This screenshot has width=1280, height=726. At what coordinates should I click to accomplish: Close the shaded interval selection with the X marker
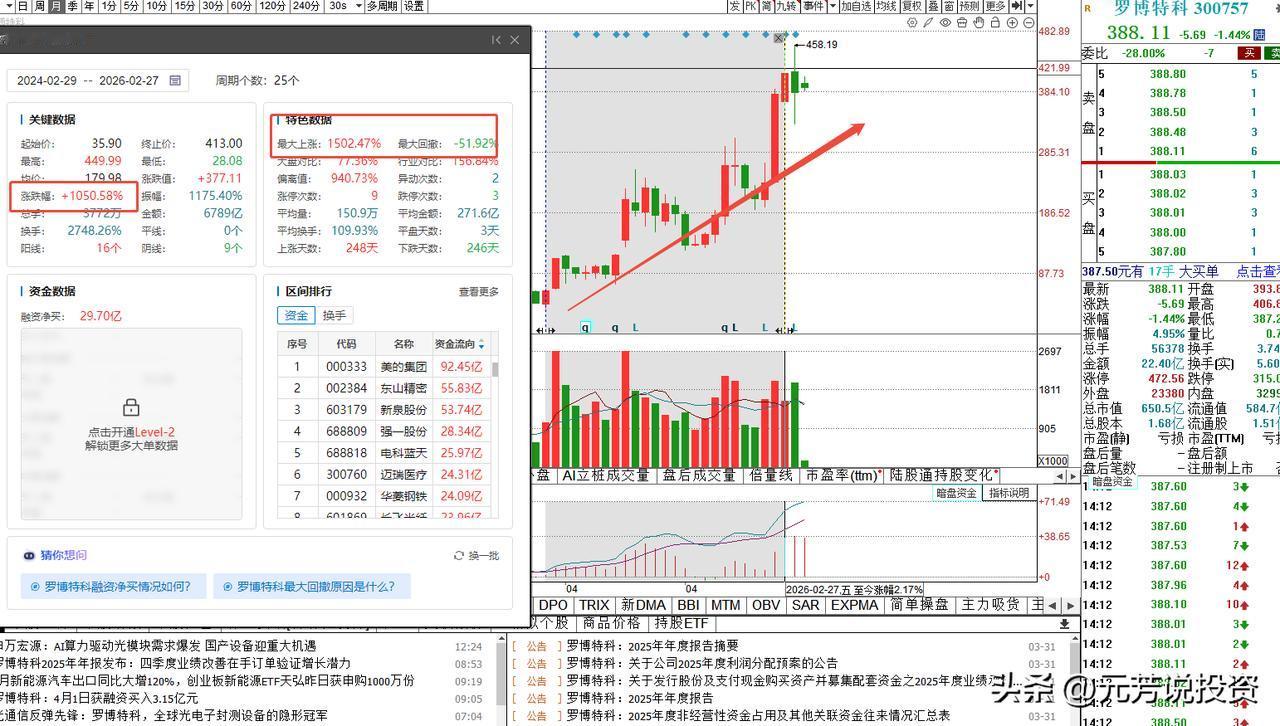[x=780, y=38]
